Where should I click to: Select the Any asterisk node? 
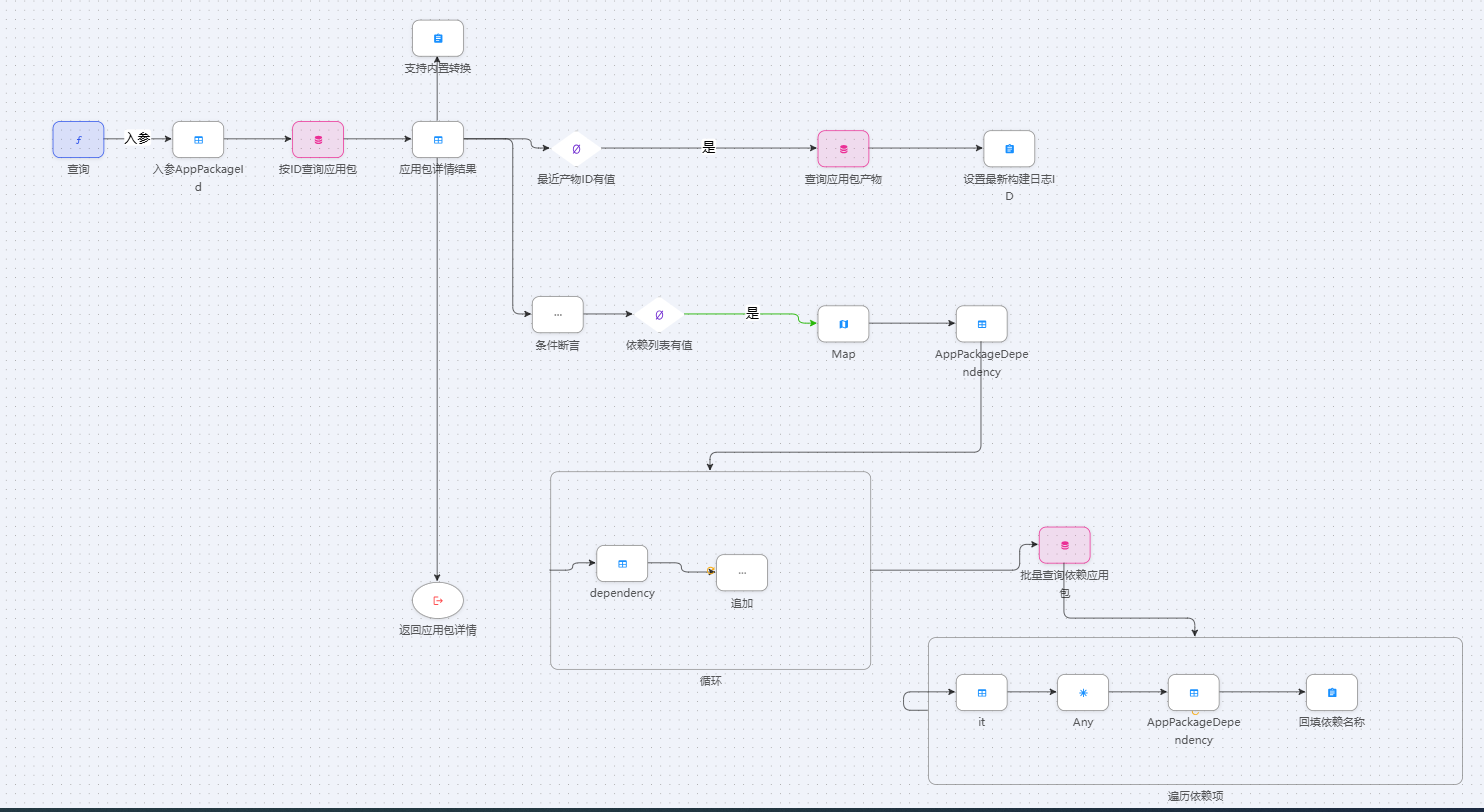[x=1083, y=692]
